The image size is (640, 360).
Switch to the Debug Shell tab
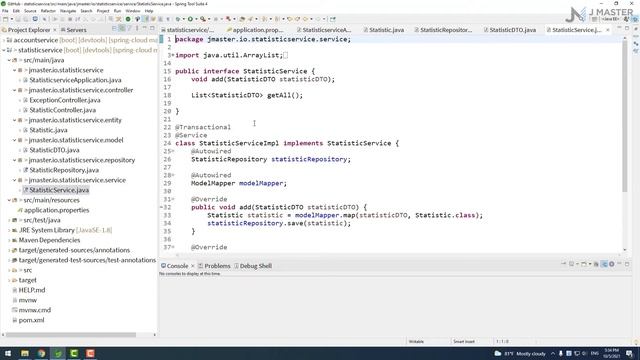point(253,266)
